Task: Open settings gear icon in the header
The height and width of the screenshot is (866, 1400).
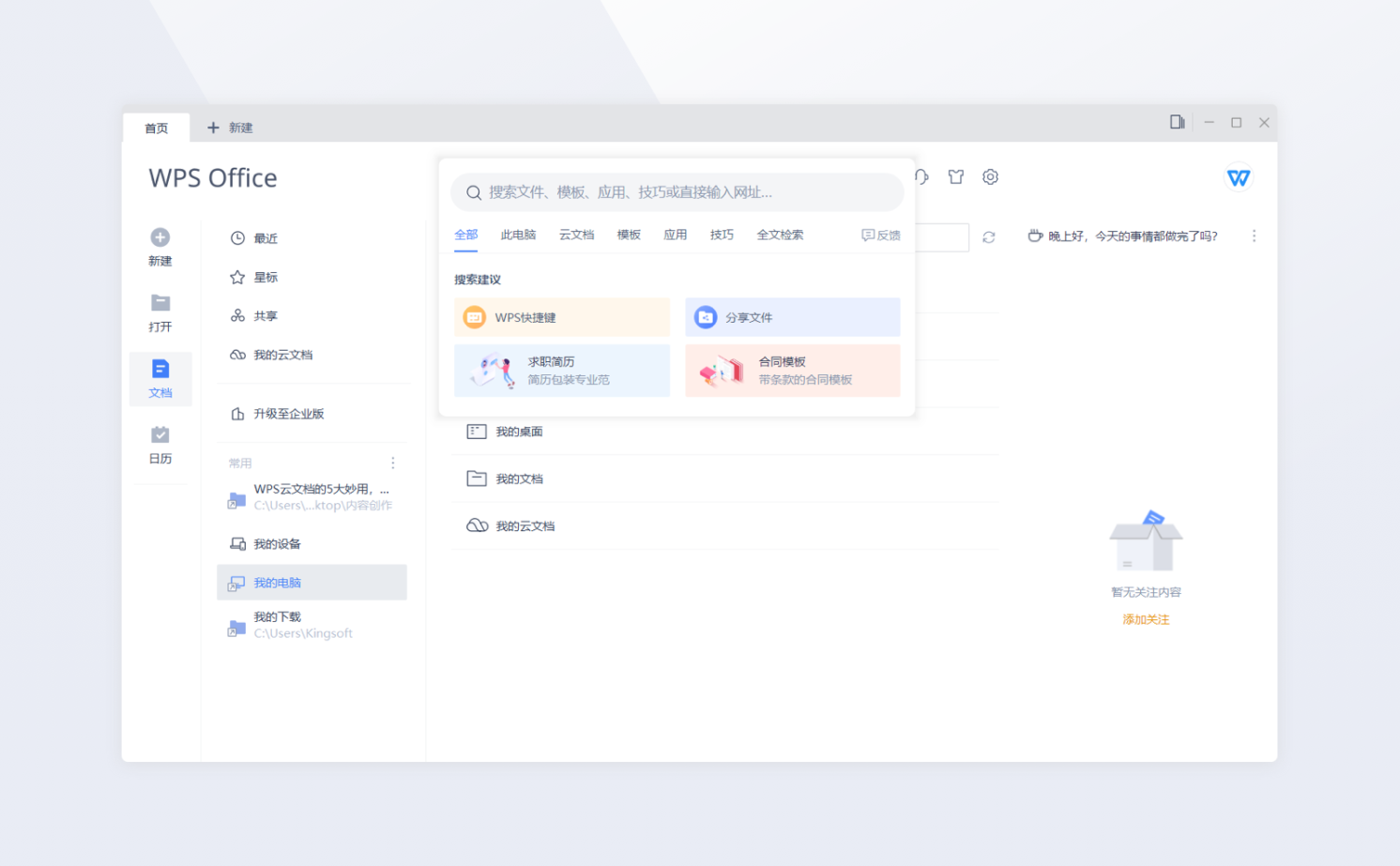Action: coord(991,176)
